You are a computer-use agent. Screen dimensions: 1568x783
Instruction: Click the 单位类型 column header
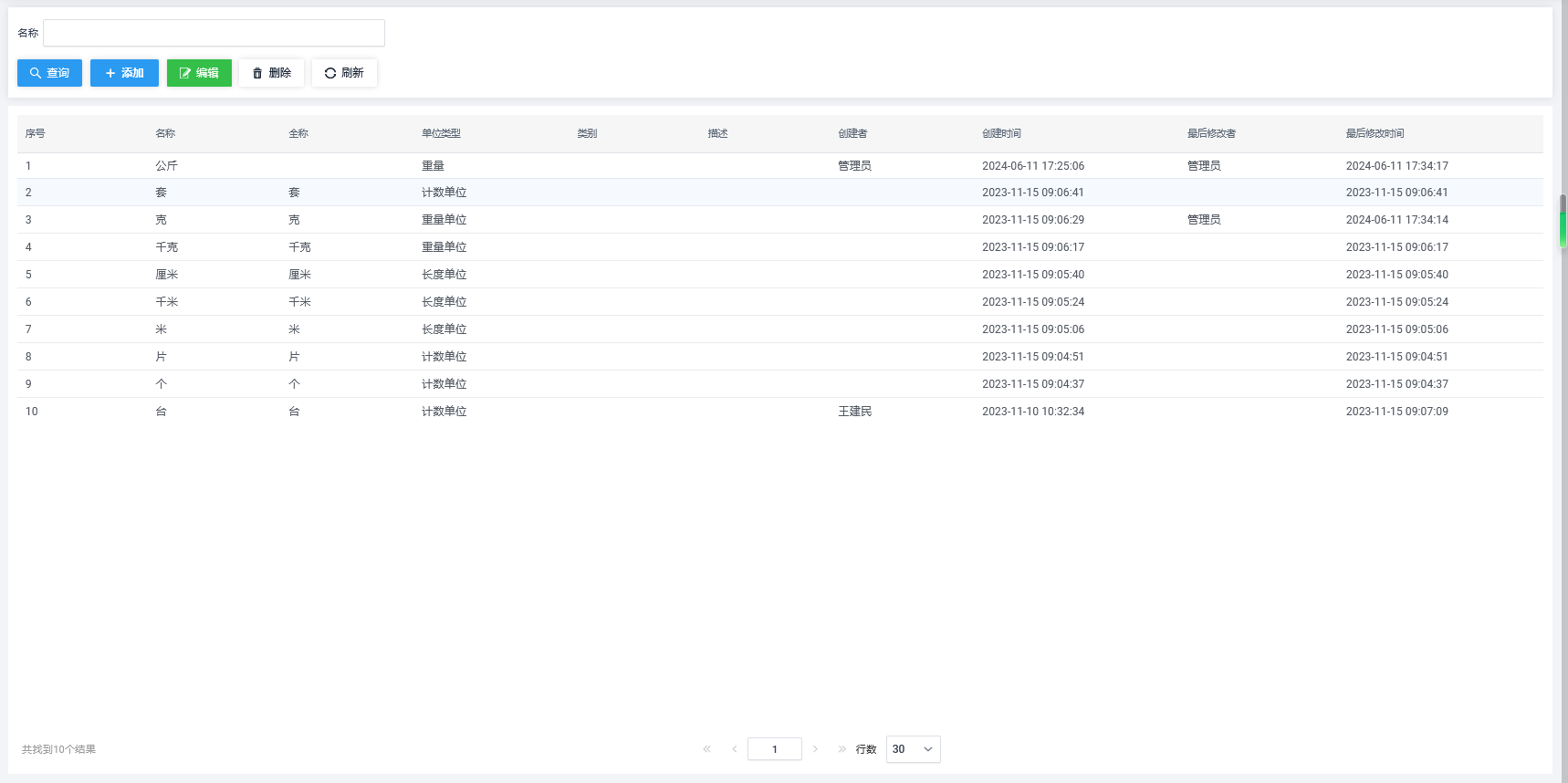pyautogui.click(x=441, y=133)
